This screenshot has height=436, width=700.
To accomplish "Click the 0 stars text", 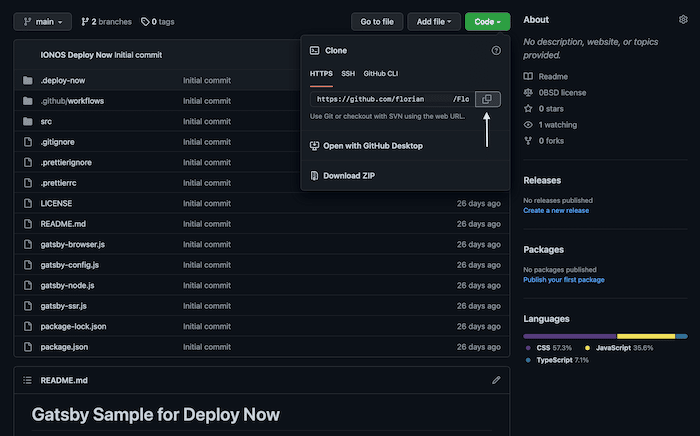I will coord(551,108).
